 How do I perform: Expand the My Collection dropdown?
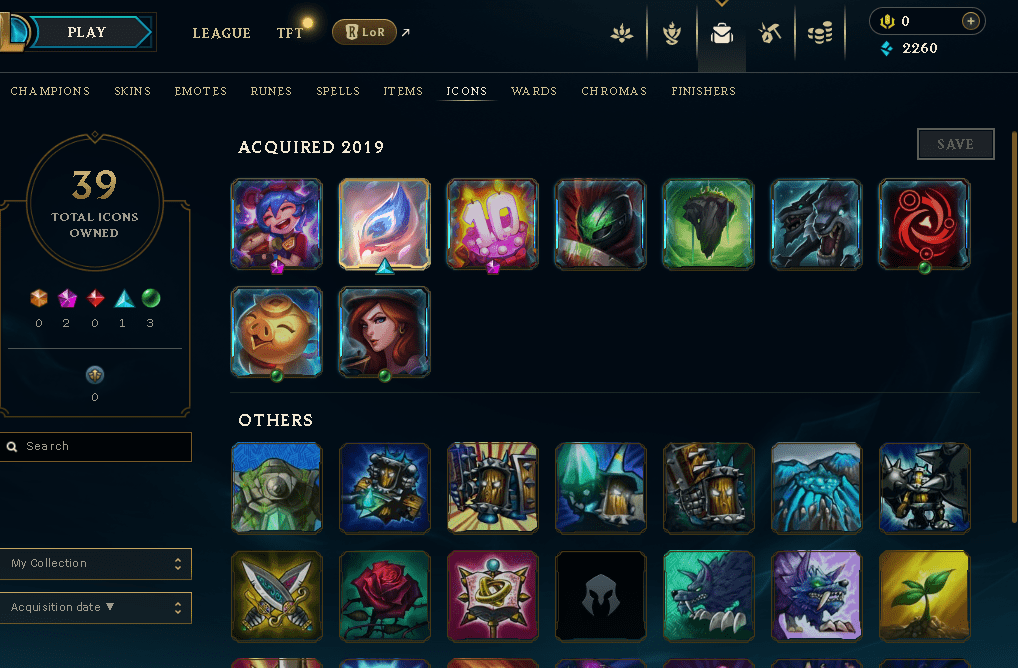[95, 563]
